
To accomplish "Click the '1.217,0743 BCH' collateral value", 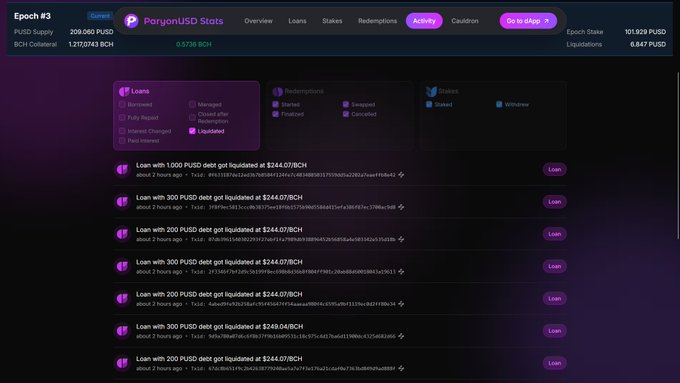I will pos(91,44).
